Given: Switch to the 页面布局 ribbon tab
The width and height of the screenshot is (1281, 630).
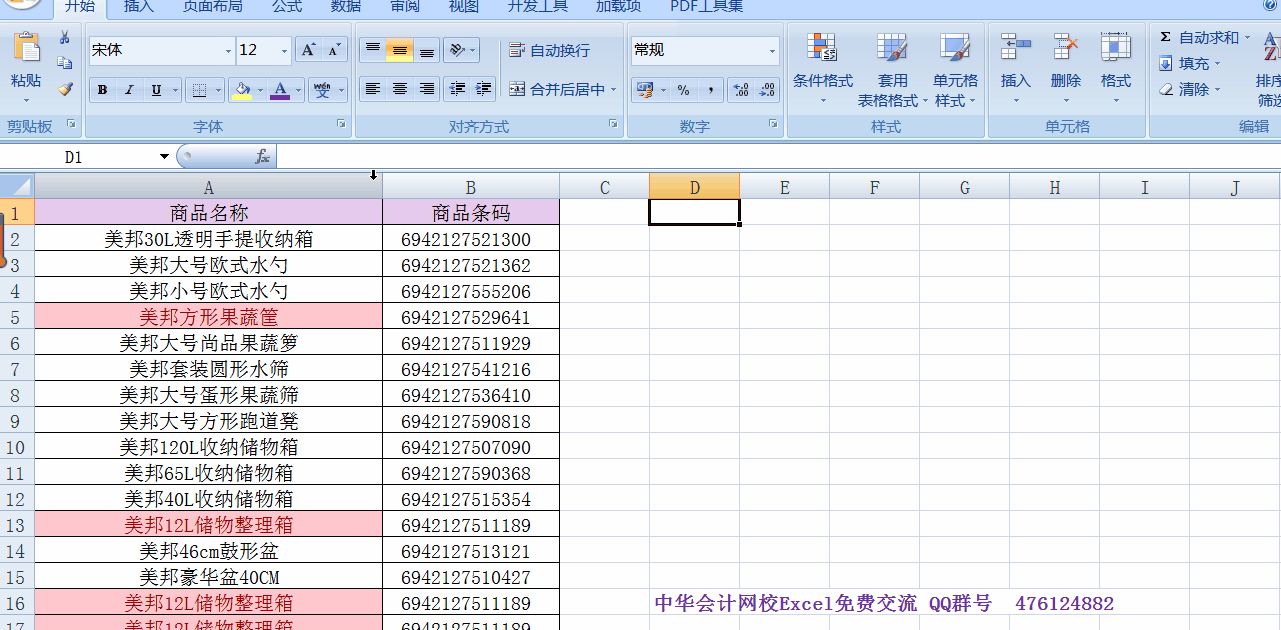Looking at the screenshot, I should coord(212,6).
